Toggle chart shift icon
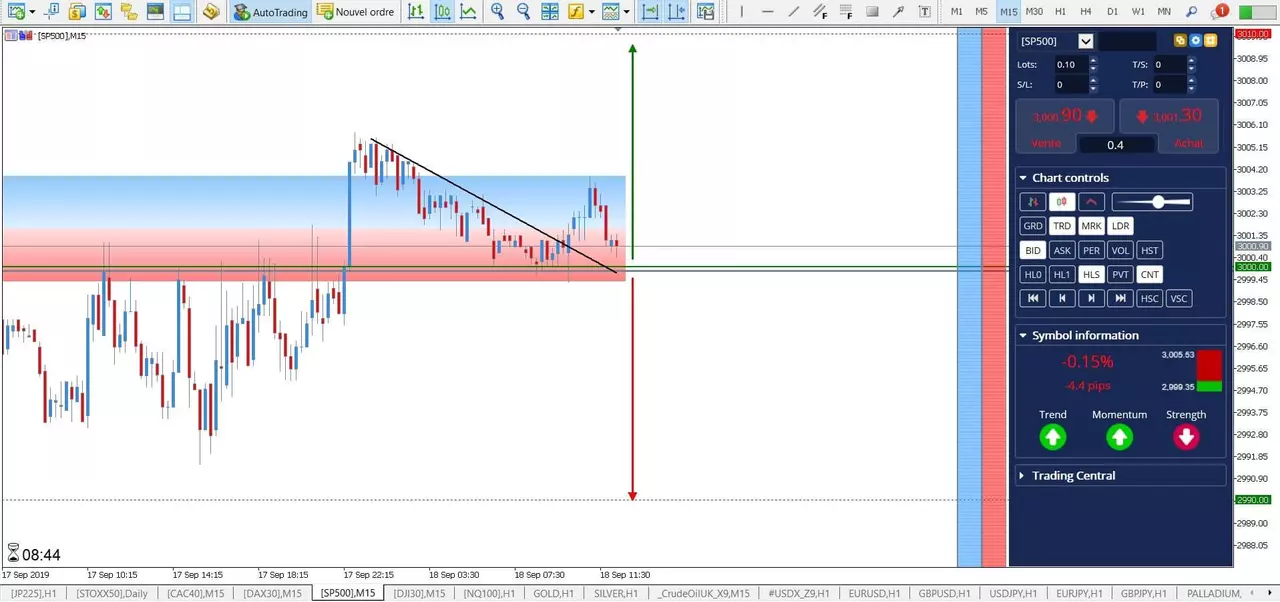This screenshot has width=1280, height=602. pos(677,12)
